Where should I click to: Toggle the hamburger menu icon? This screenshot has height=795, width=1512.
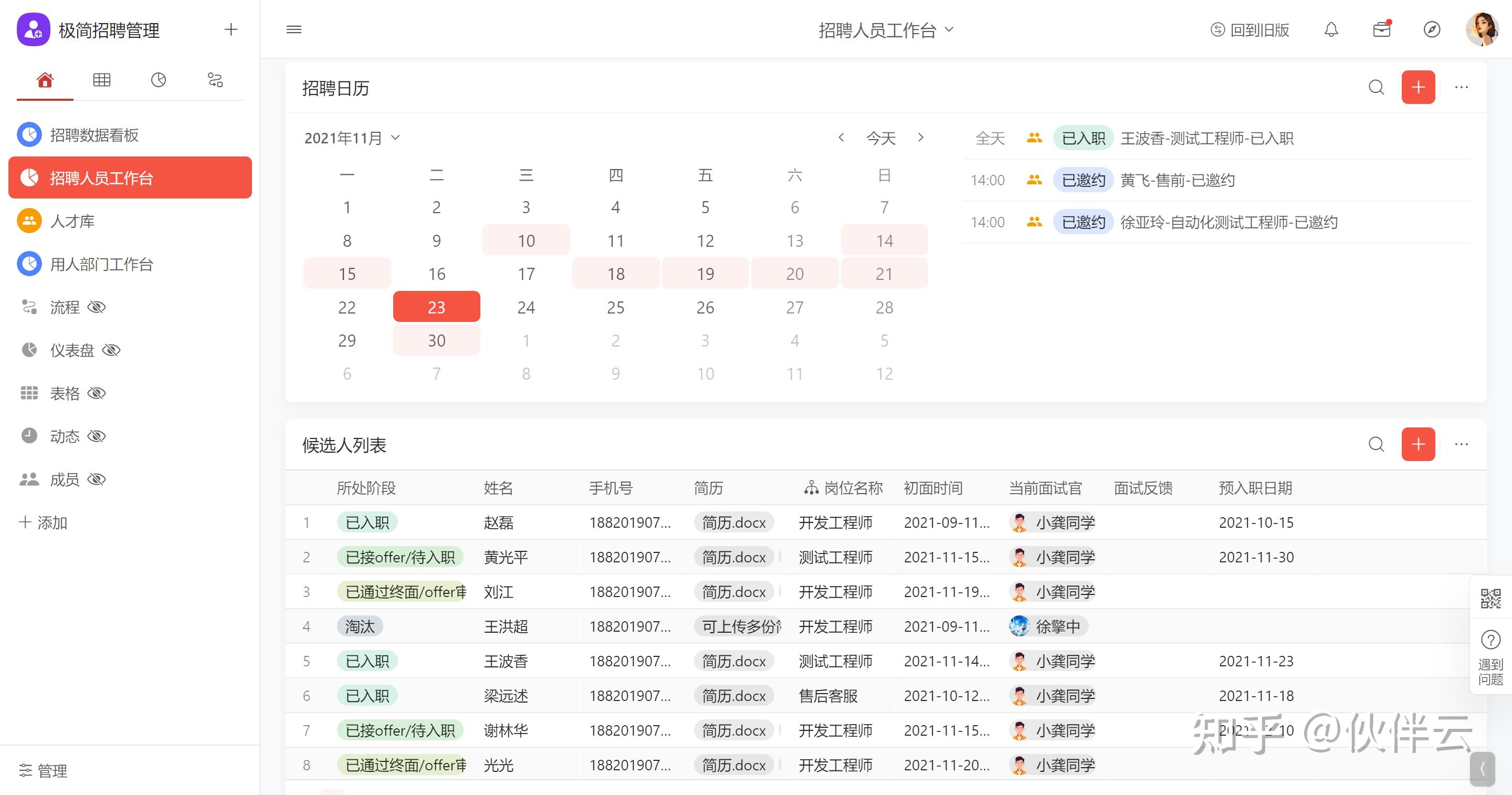pos(293,29)
